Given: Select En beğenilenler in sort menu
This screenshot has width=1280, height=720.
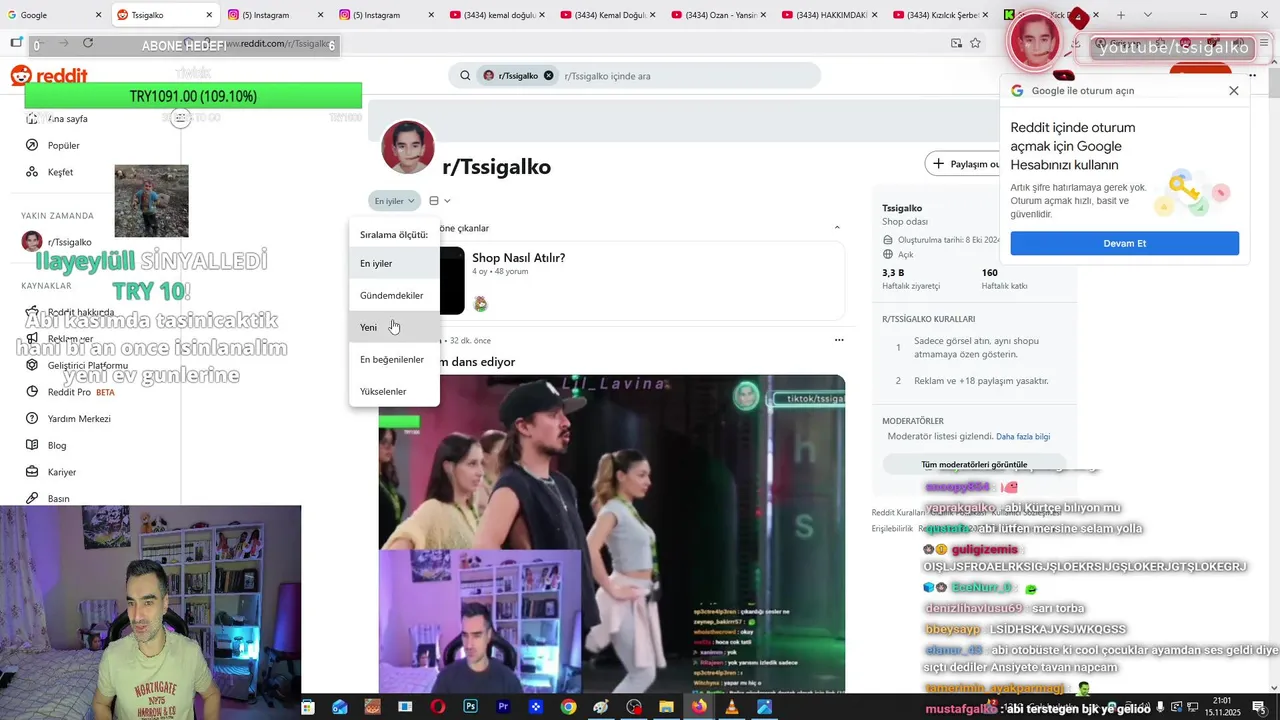Looking at the screenshot, I should [x=392, y=360].
